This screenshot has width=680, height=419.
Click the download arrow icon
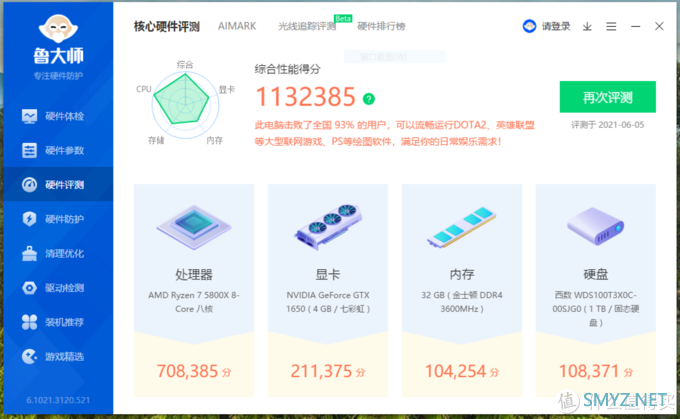[587, 27]
